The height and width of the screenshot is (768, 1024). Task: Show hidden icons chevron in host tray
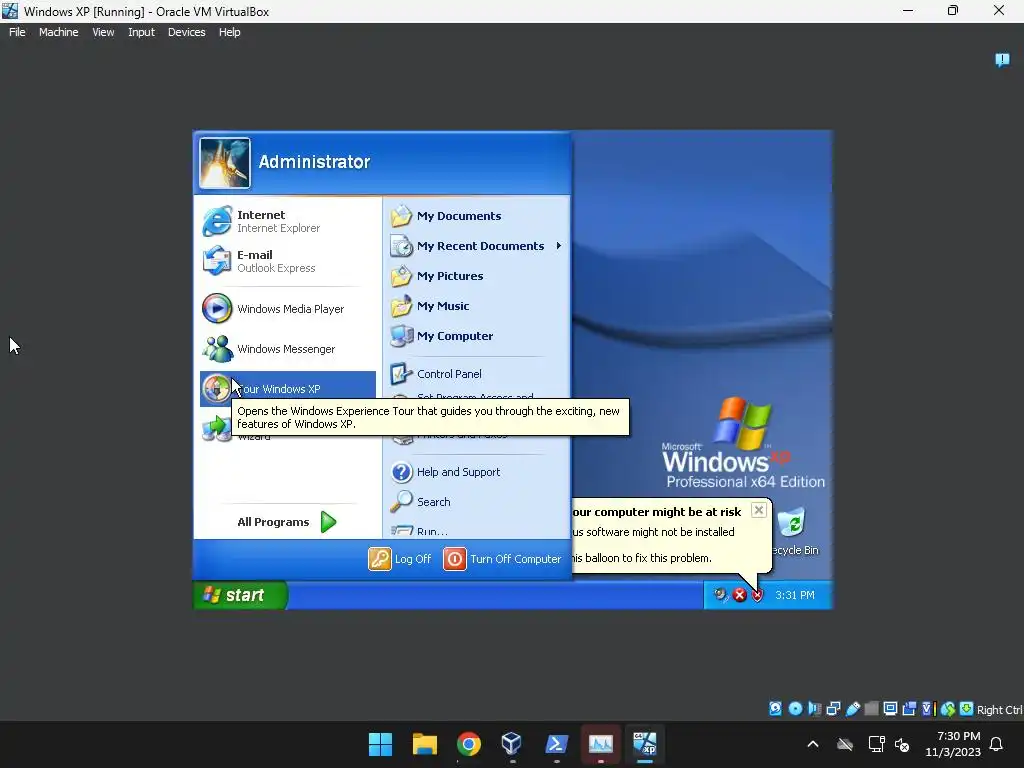coord(813,744)
